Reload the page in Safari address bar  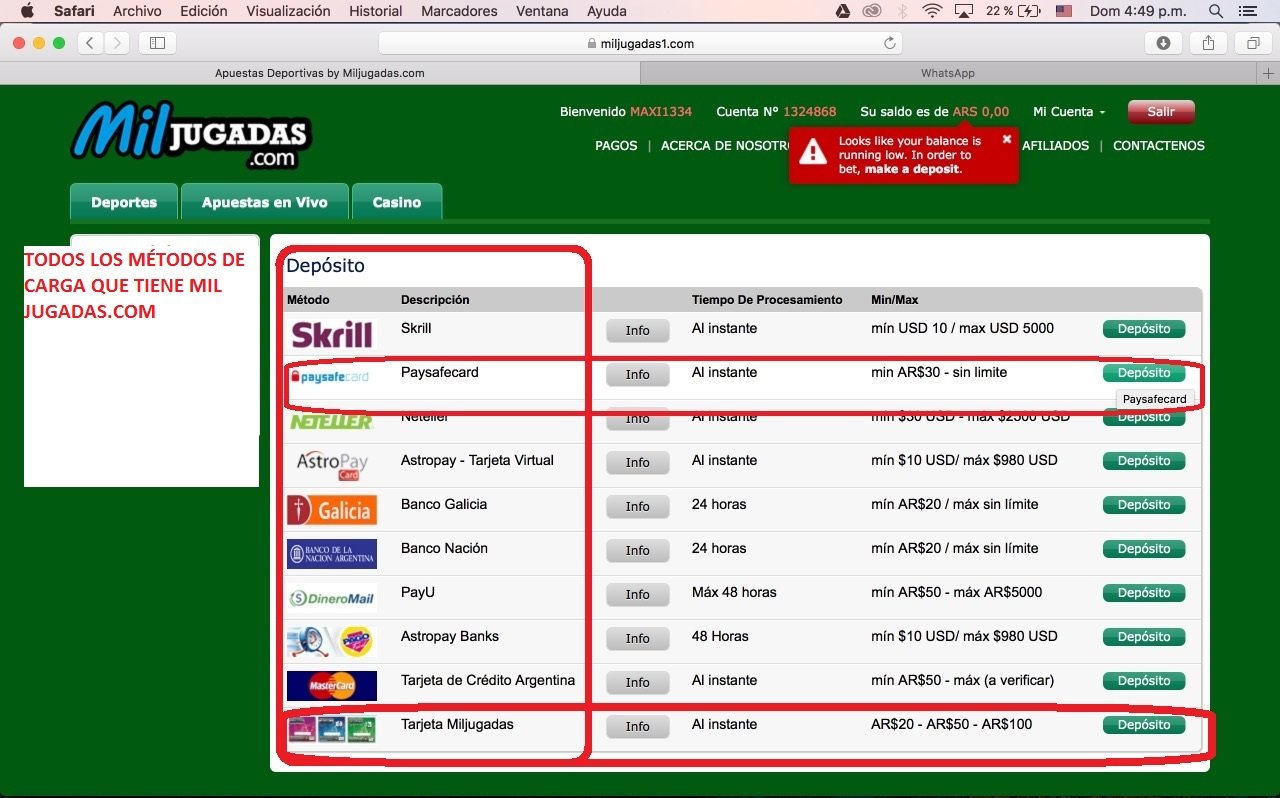point(889,43)
